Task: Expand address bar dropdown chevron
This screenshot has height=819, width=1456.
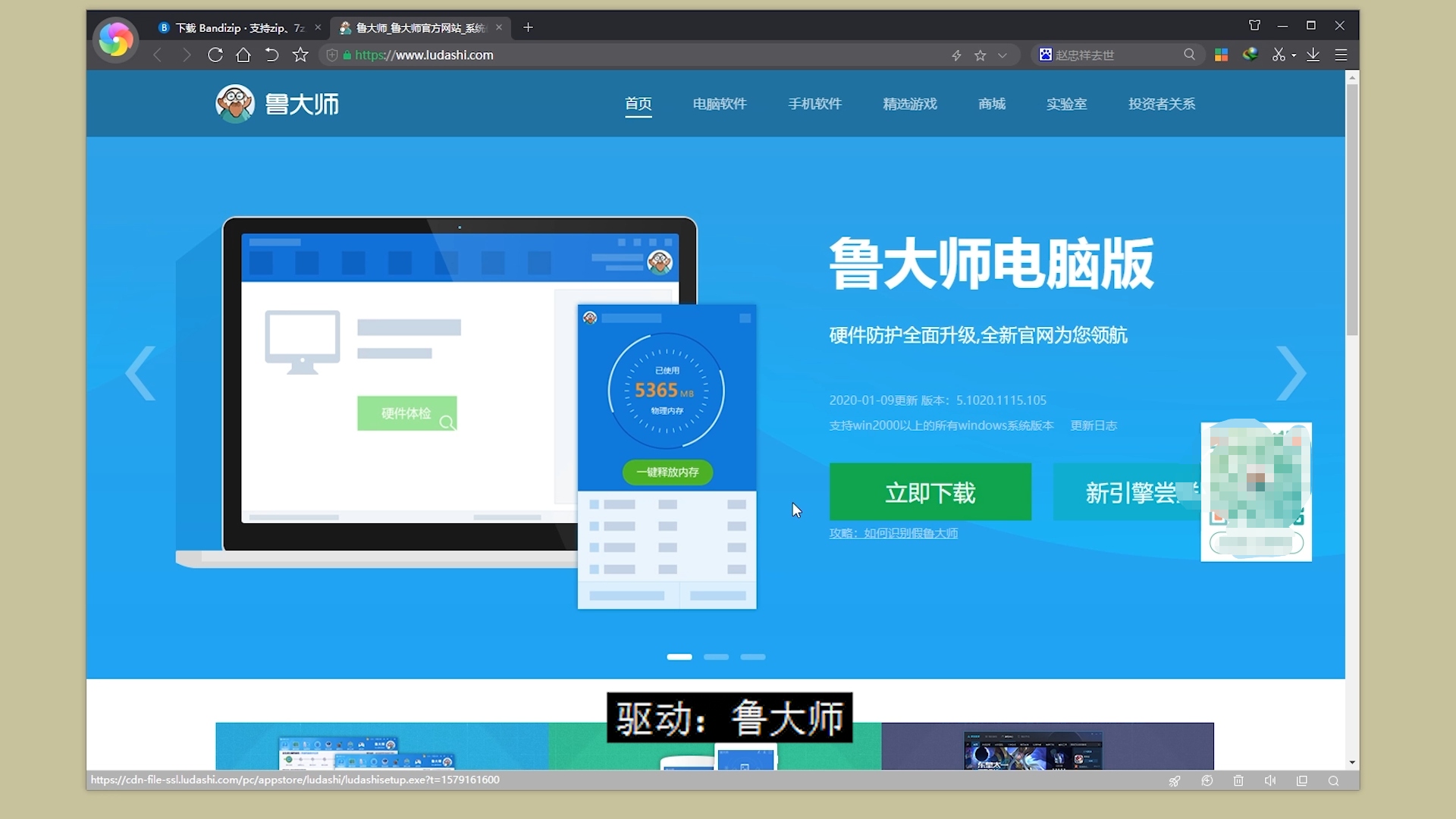Action: [x=1003, y=55]
